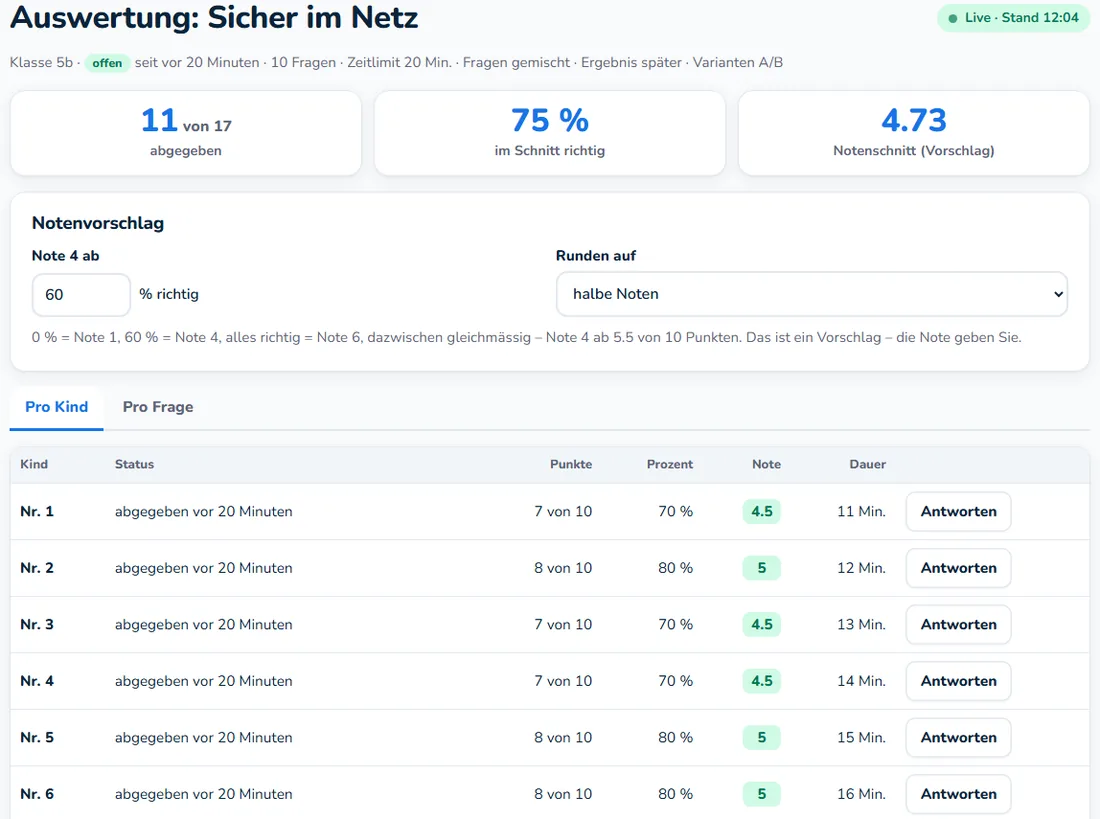Click the 4.73 Notenschnitt card
This screenshot has height=819, width=1100.
[x=914, y=133]
